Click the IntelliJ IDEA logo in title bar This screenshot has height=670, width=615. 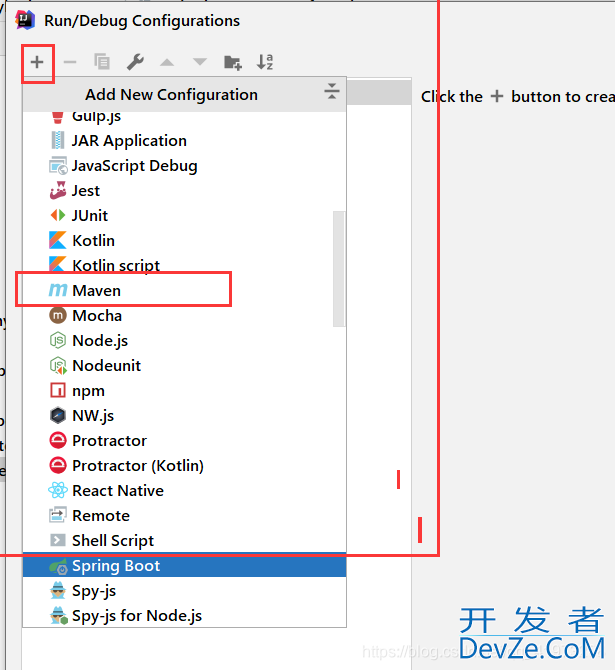(25, 20)
